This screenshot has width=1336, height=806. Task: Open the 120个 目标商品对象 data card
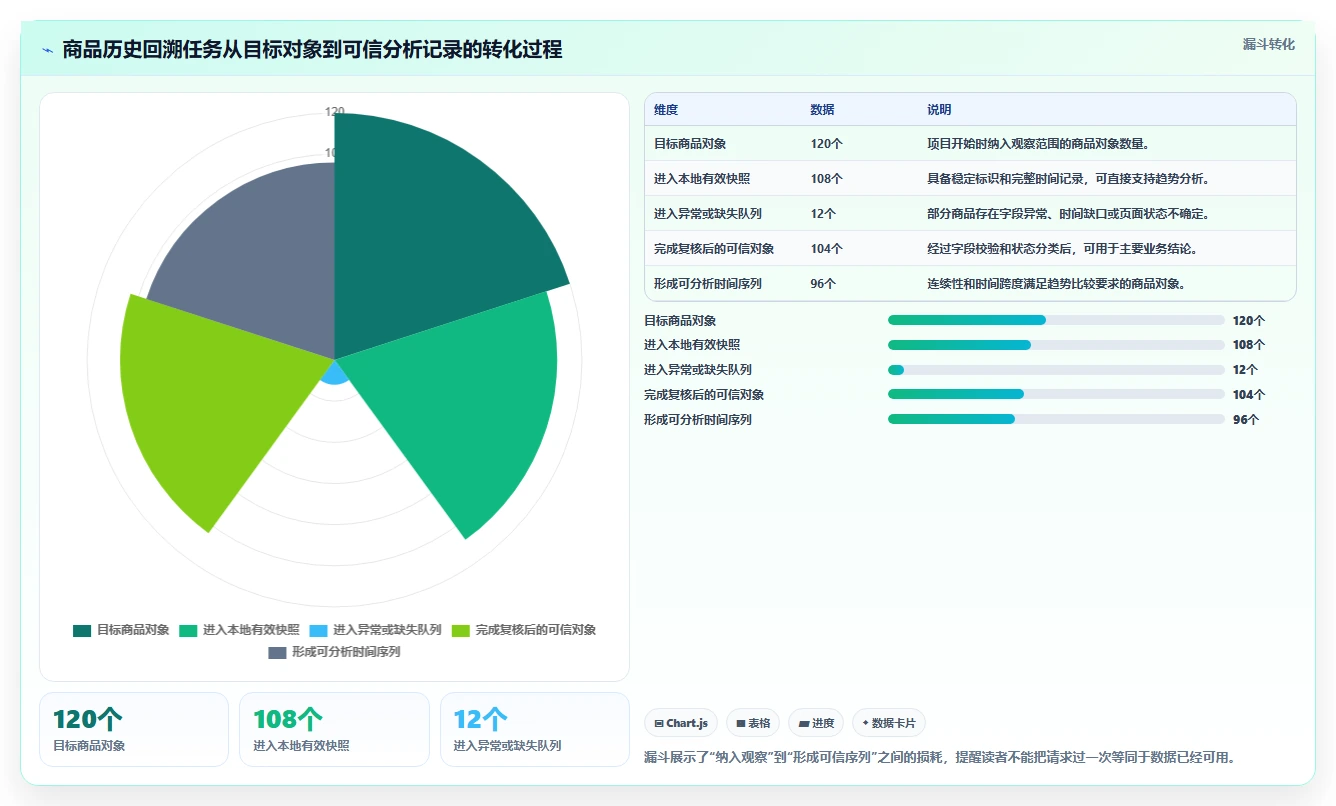coord(134,730)
